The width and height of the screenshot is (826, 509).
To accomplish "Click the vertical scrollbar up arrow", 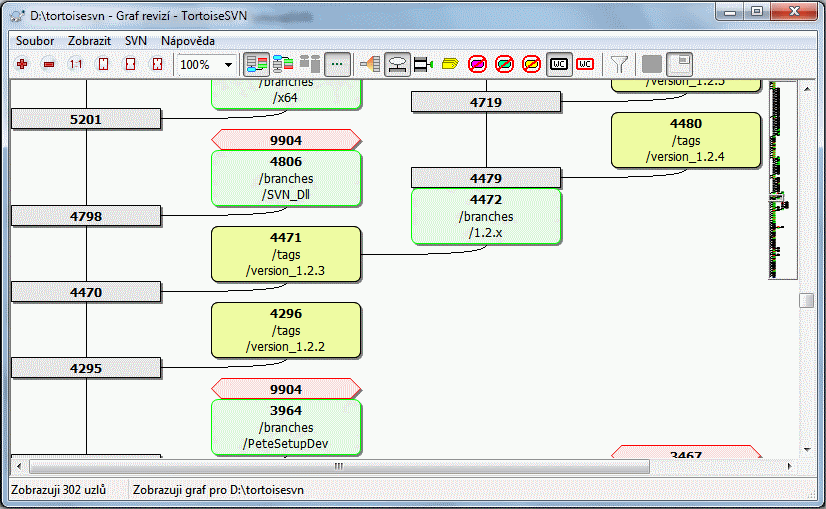I will pyautogui.click(x=807, y=89).
